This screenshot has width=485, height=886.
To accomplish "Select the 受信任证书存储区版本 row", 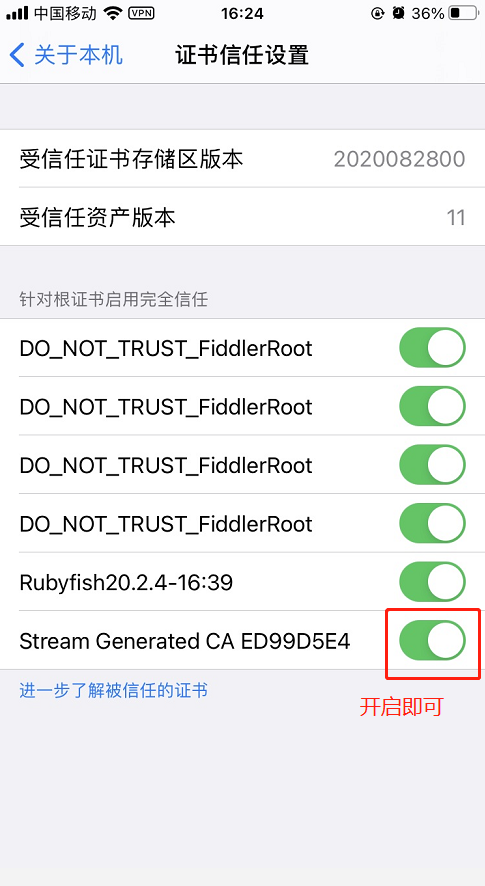I will pos(242,159).
